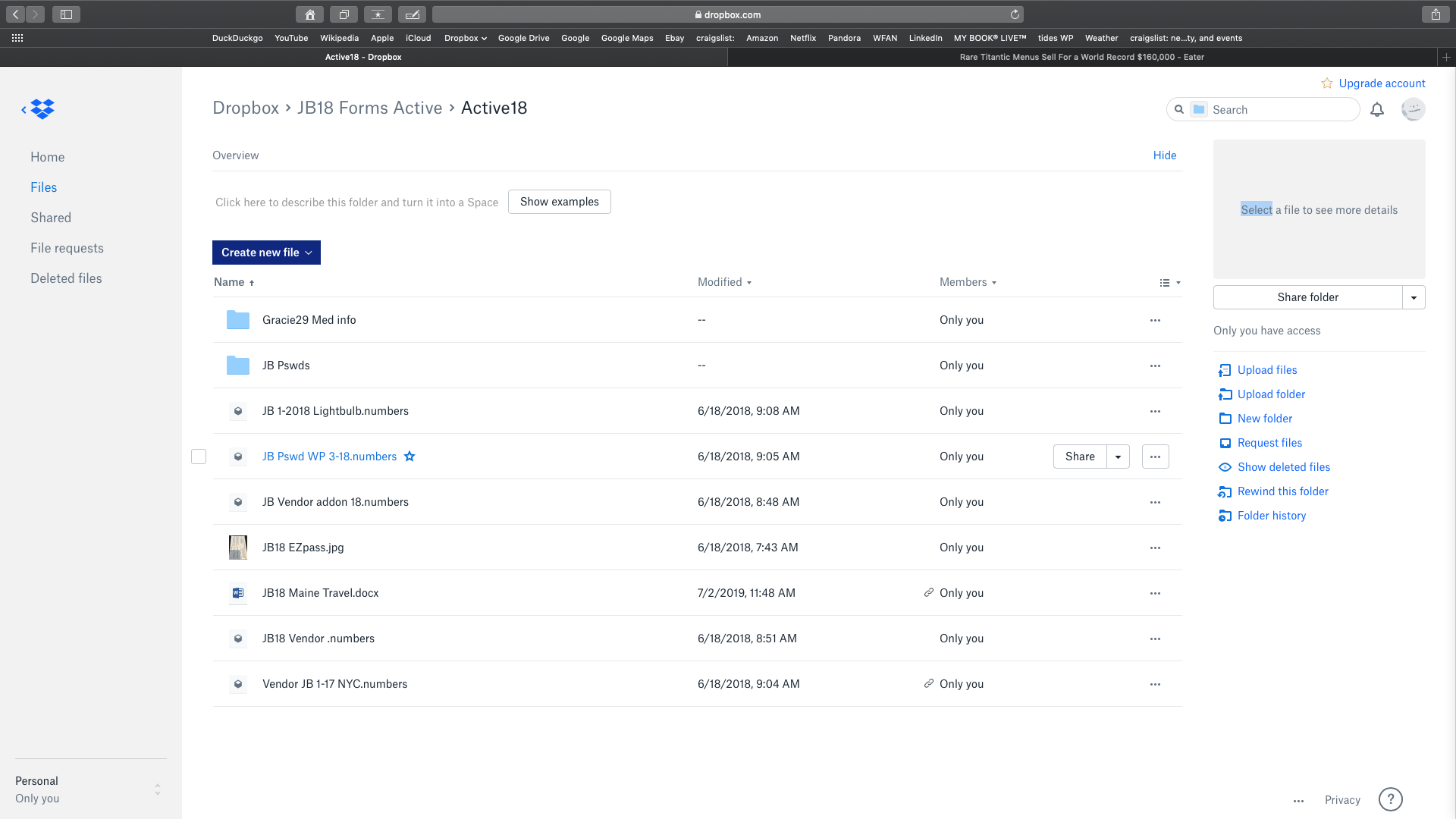Open more options for JB18 EZpass.jpg
Image resolution: width=1456 pixels, height=819 pixels.
[x=1155, y=548]
